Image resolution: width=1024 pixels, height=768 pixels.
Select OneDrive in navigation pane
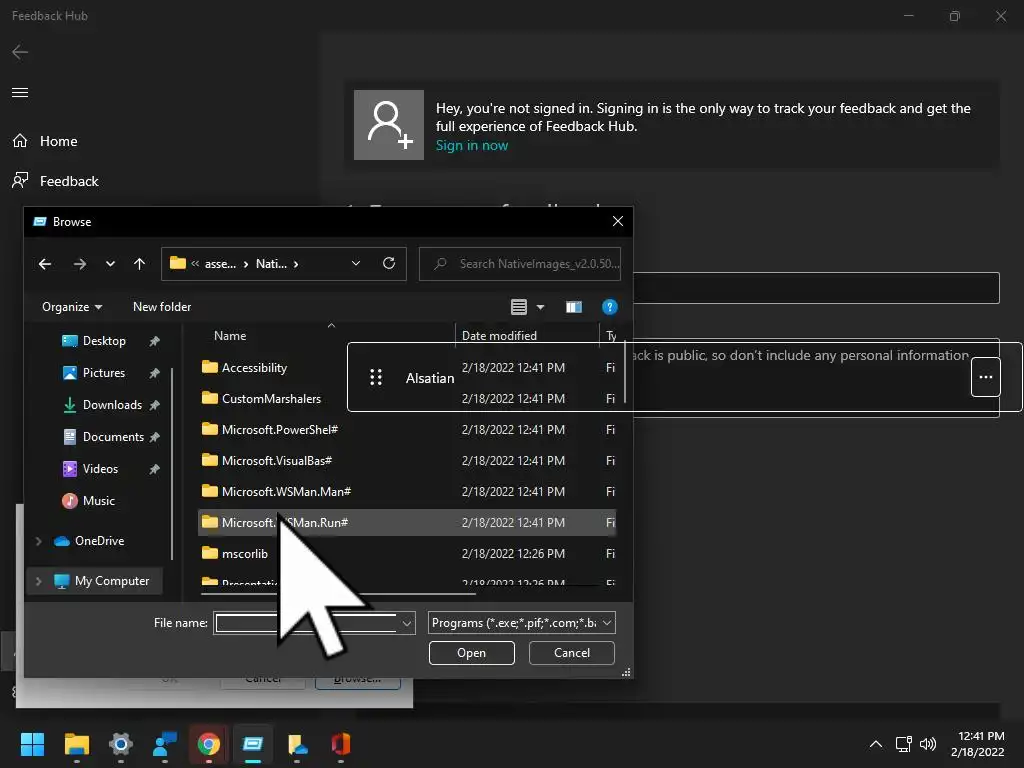[x=99, y=541]
